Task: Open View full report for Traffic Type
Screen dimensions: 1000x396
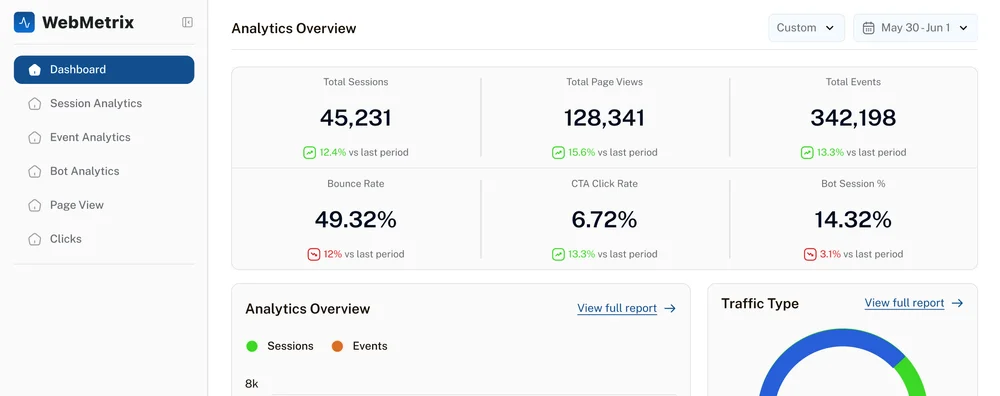Action: tap(904, 304)
